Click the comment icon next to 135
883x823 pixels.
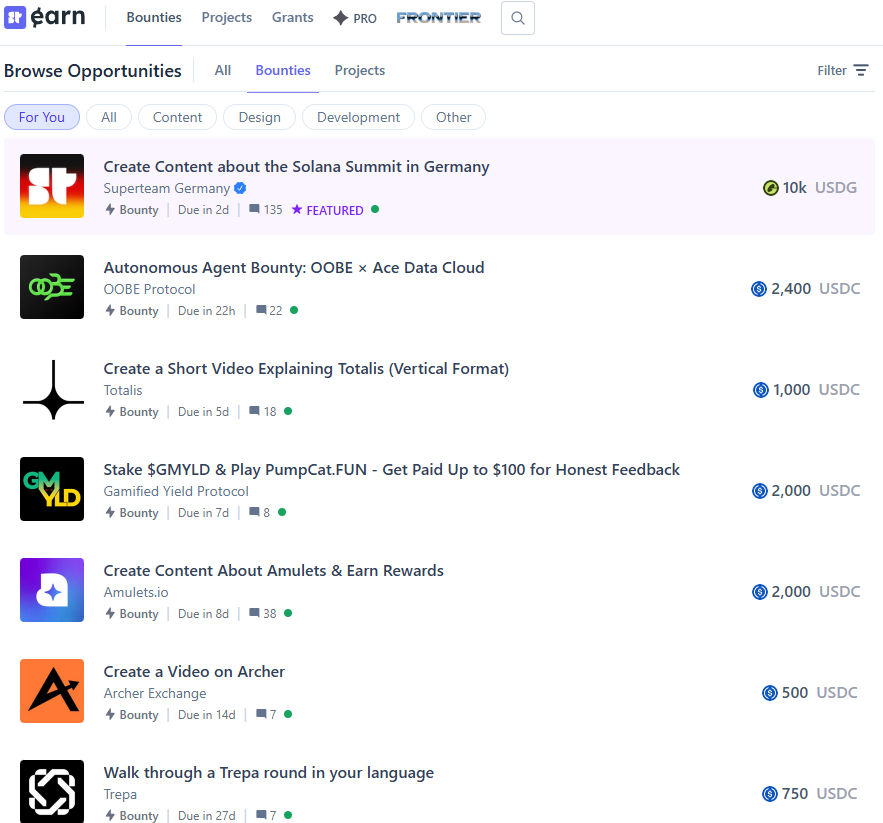click(x=255, y=210)
